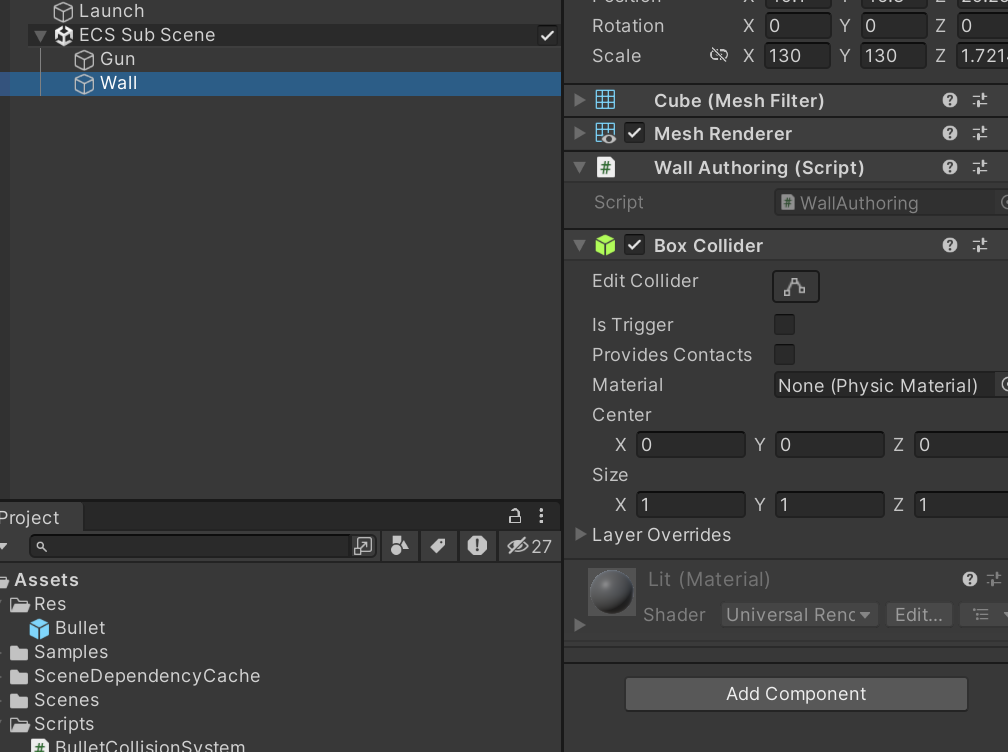
Task: Click the shader Edit... button
Action: tap(919, 614)
